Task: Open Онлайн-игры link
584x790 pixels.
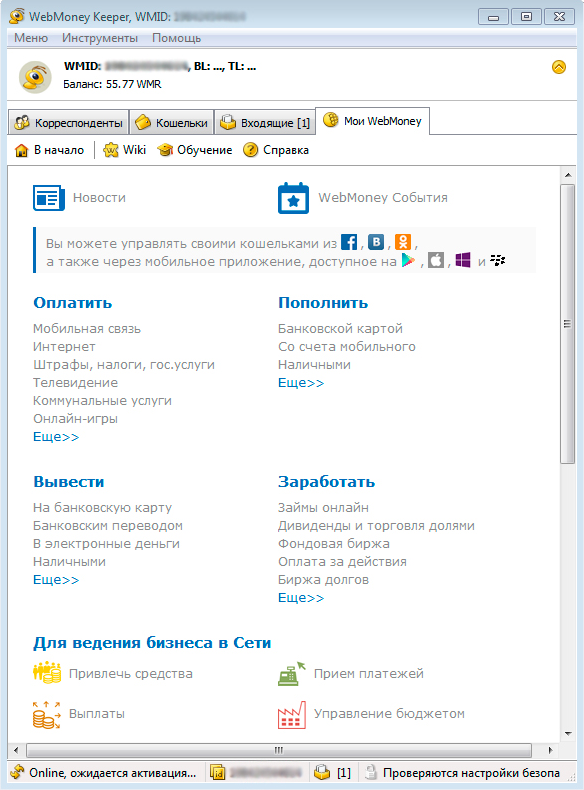Action: pyautogui.click(x=76, y=419)
